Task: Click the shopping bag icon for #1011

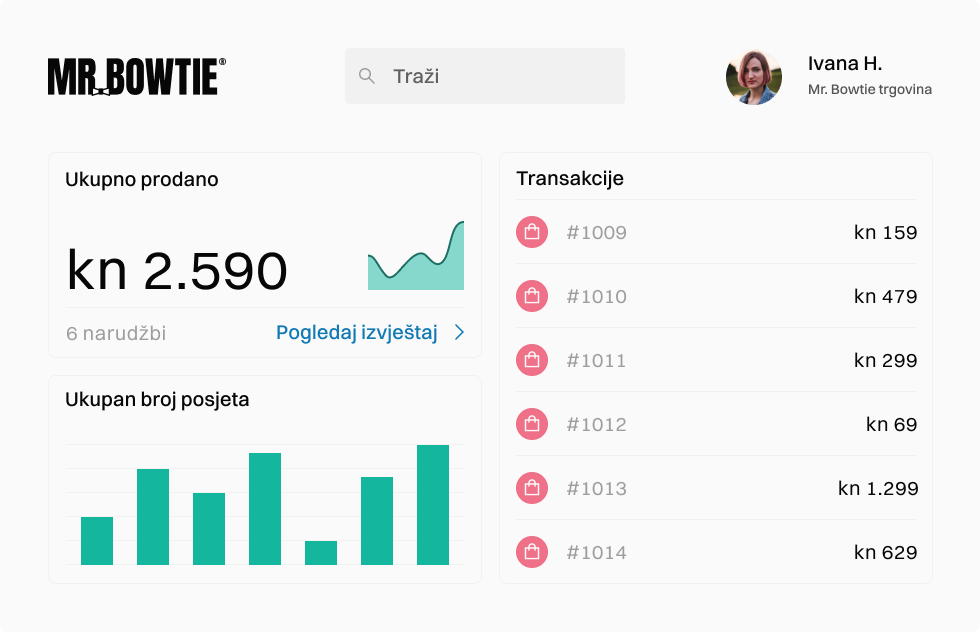Action: 532,361
